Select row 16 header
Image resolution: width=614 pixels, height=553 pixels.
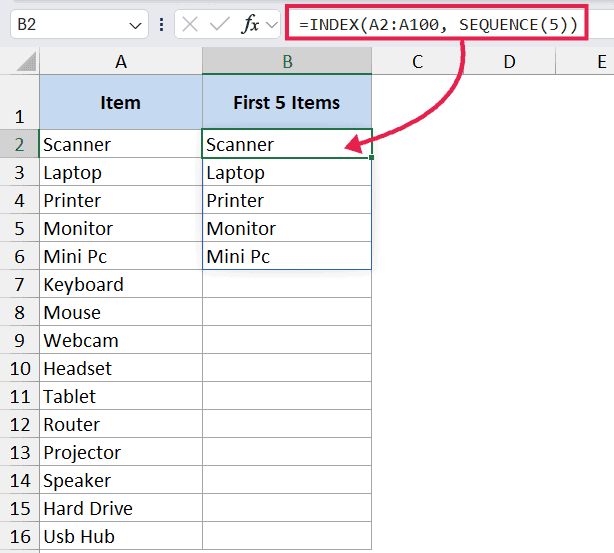20,536
